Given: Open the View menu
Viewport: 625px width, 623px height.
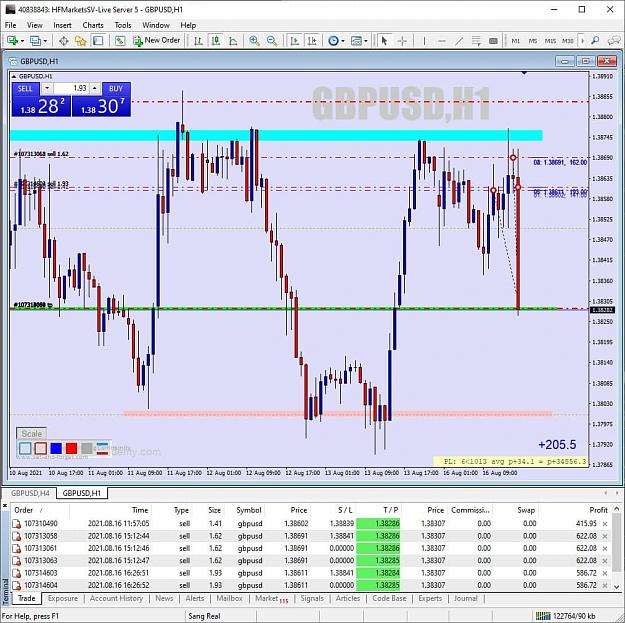Looking at the screenshot, I should (x=35, y=25).
